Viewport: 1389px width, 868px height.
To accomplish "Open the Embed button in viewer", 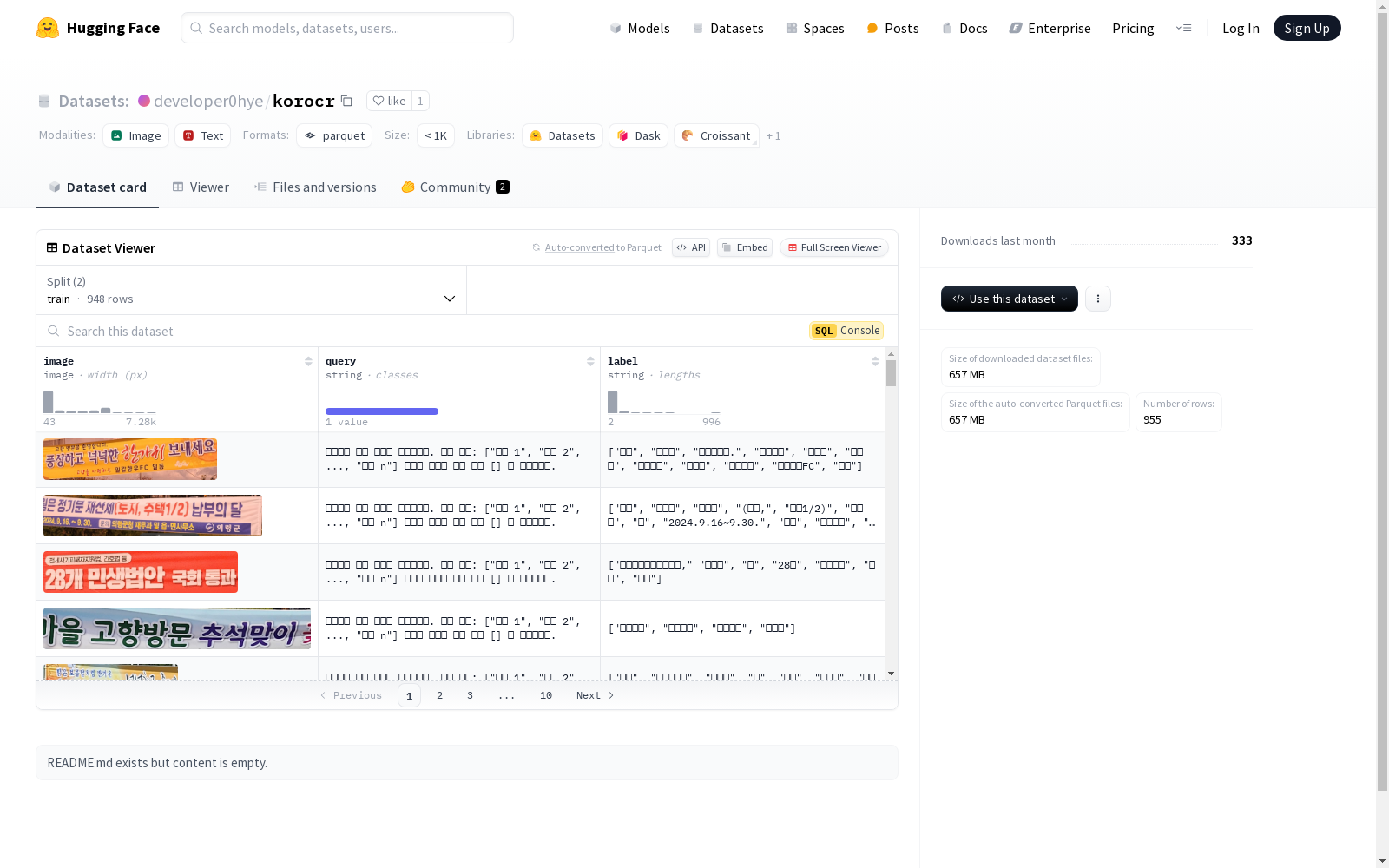I will pos(745,247).
